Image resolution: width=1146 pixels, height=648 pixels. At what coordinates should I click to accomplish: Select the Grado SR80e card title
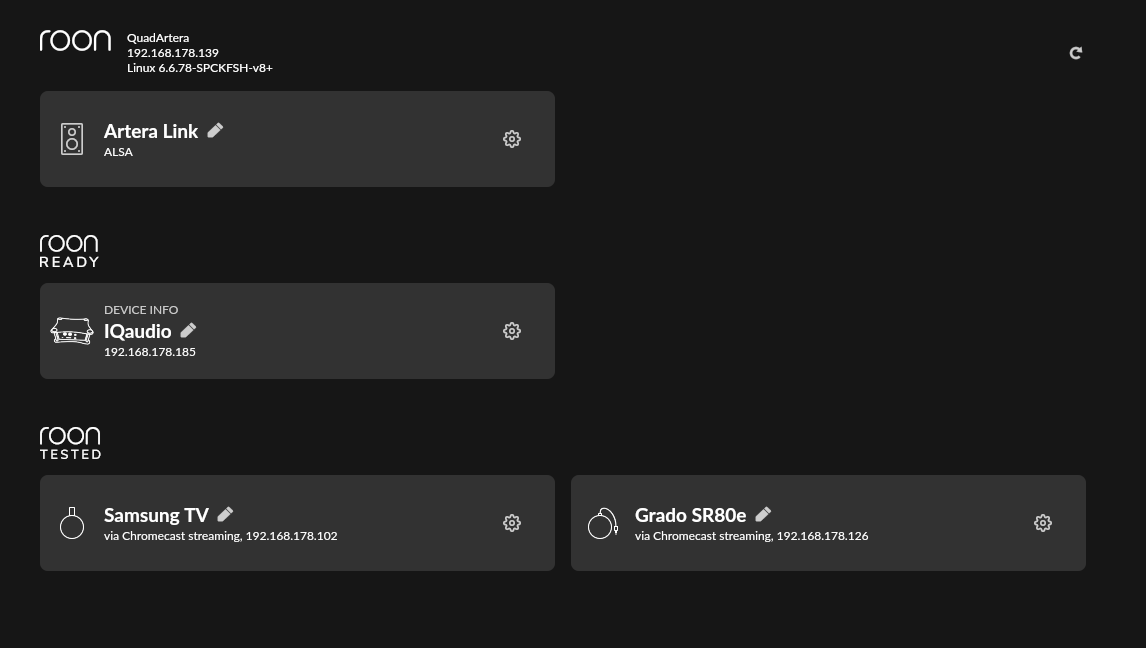(691, 516)
